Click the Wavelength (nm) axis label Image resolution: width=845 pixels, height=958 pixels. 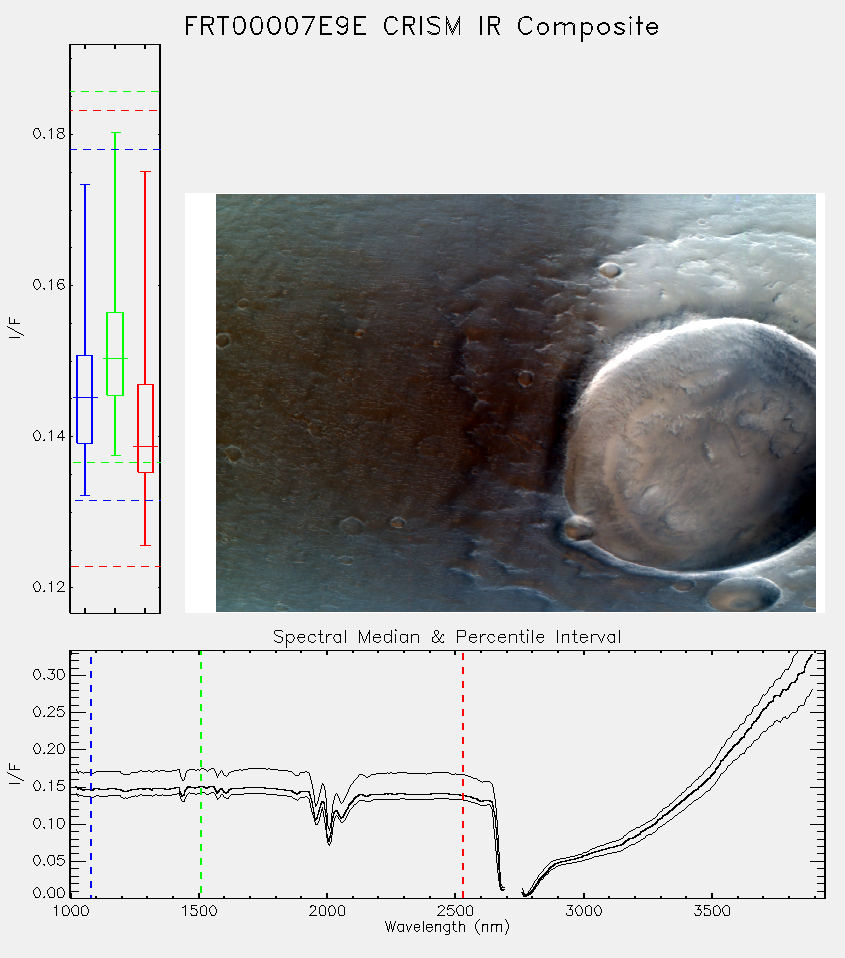[x=447, y=927]
